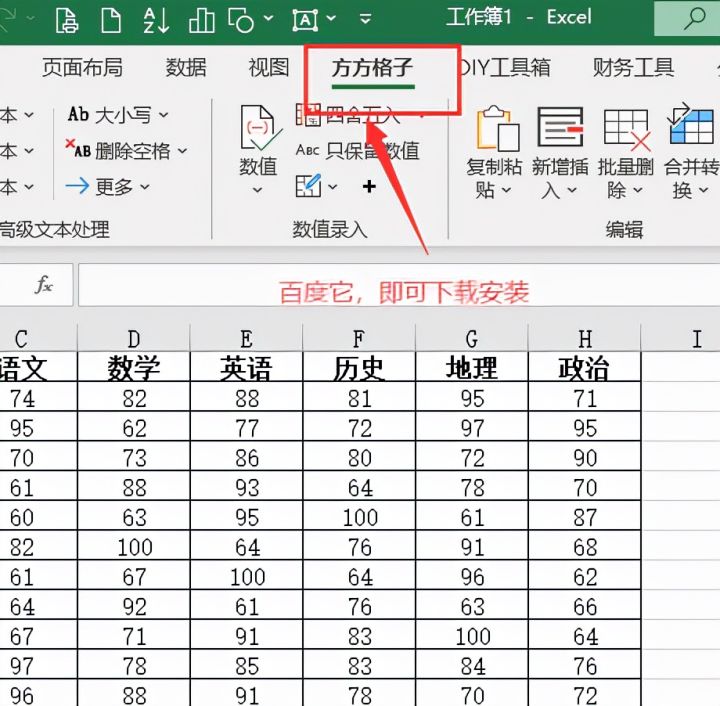Screen dimensions: 720x706
Task: Select column D header
Action: click(x=134, y=339)
